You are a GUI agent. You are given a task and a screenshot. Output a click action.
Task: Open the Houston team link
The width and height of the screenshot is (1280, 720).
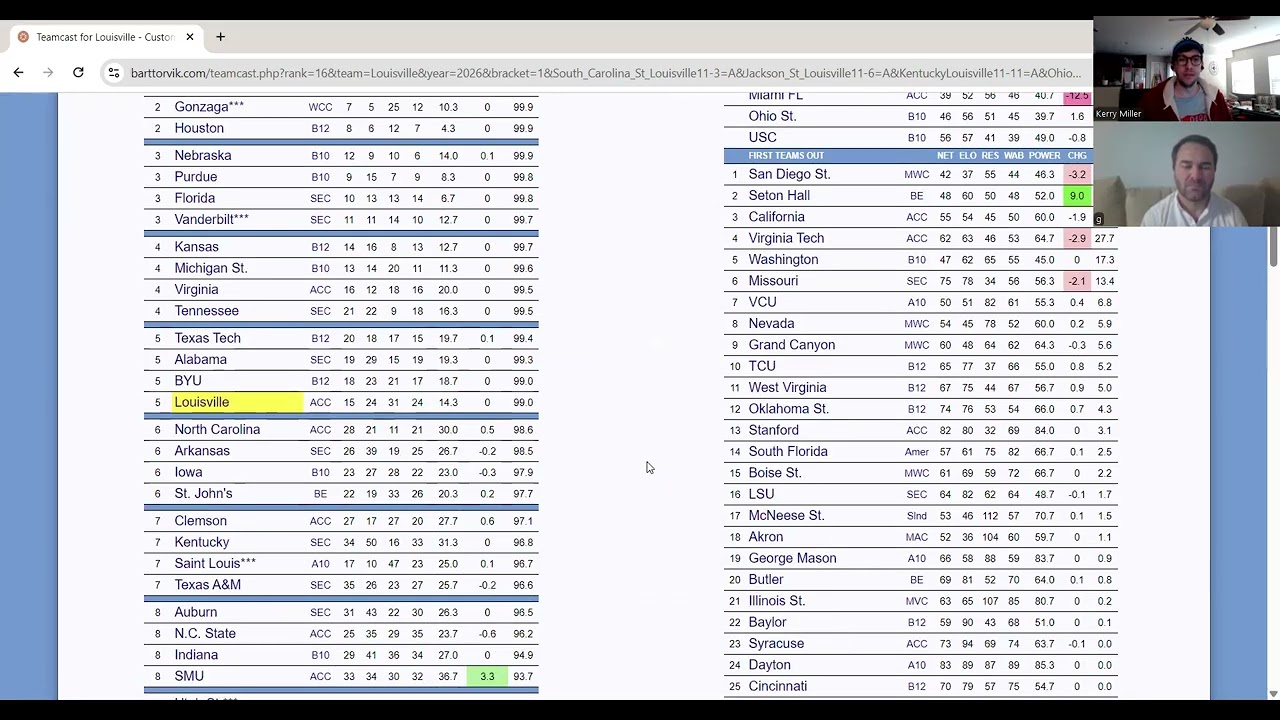[x=199, y=128]
